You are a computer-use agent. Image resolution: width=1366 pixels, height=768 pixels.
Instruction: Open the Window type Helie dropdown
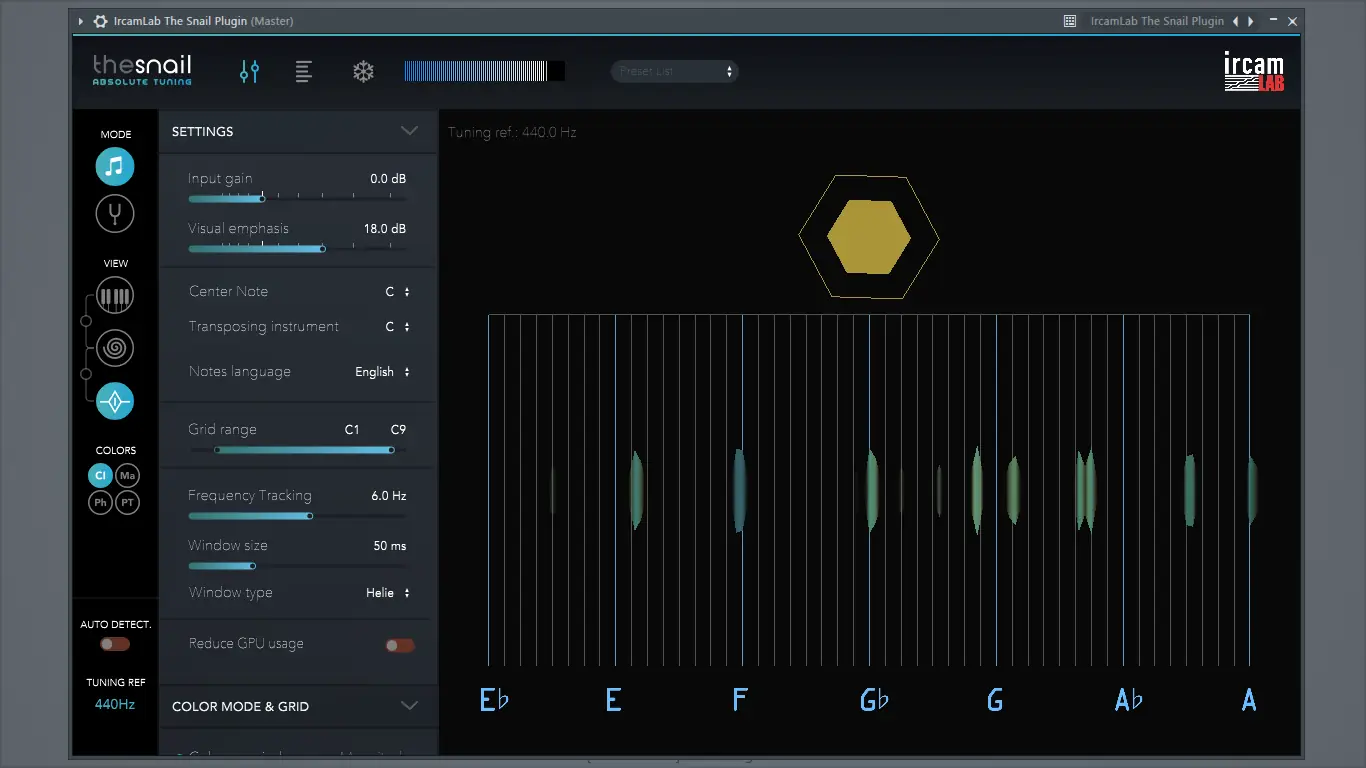(x=388, y=593)
